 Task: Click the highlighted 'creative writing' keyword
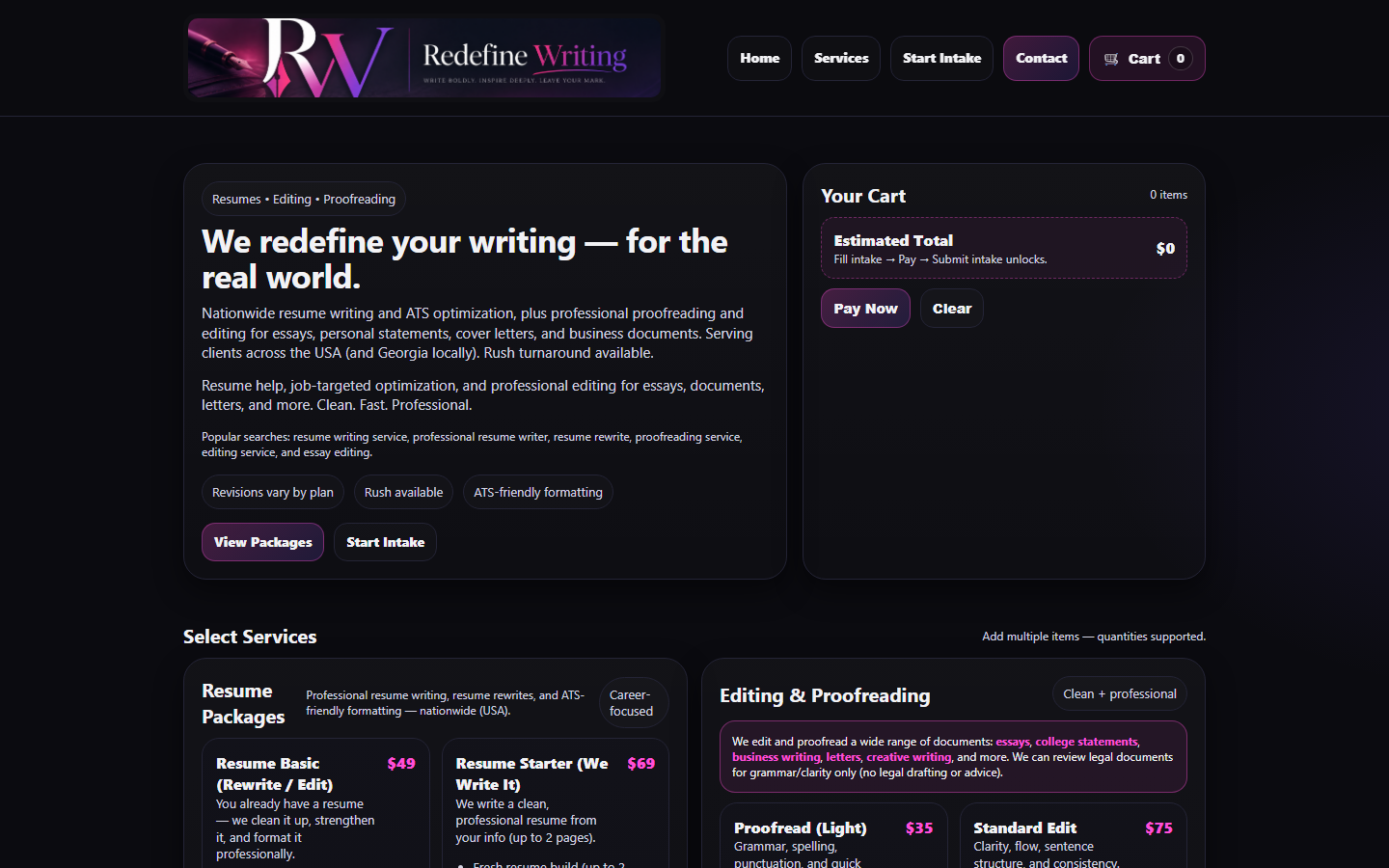click(909, 757)
